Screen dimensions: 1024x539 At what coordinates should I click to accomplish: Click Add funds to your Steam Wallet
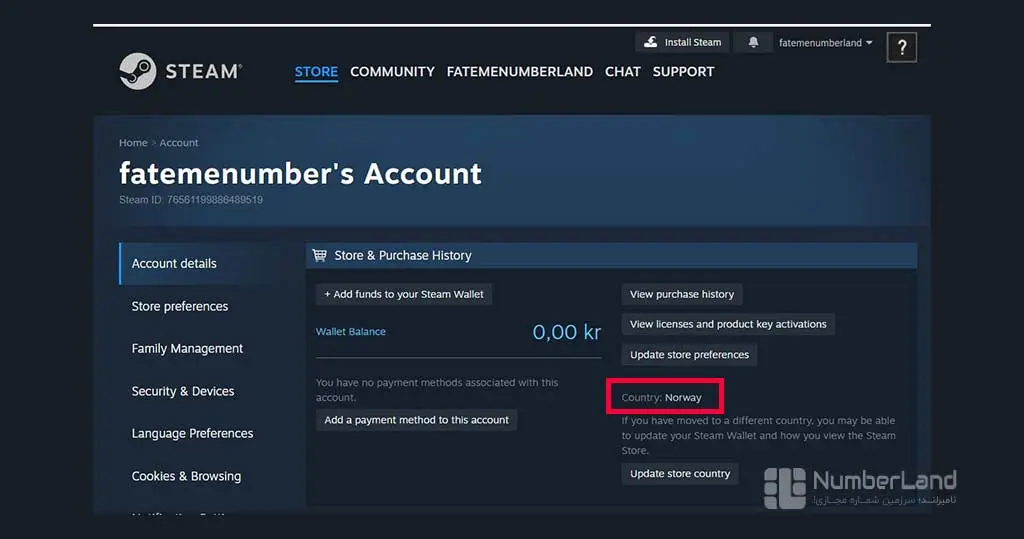pyautogui.click(x=404, y=294)
